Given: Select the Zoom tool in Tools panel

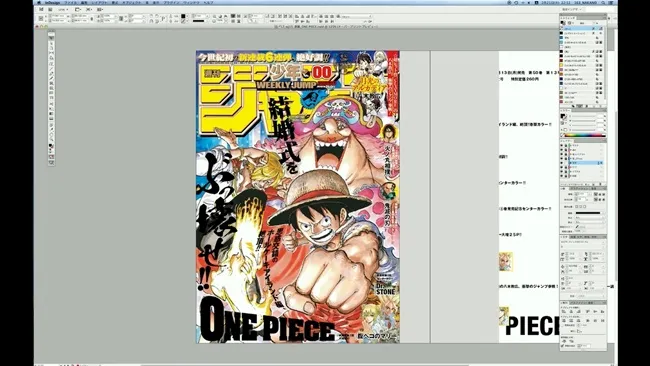Looking at the screenshot, I should [x=51, y=140].
